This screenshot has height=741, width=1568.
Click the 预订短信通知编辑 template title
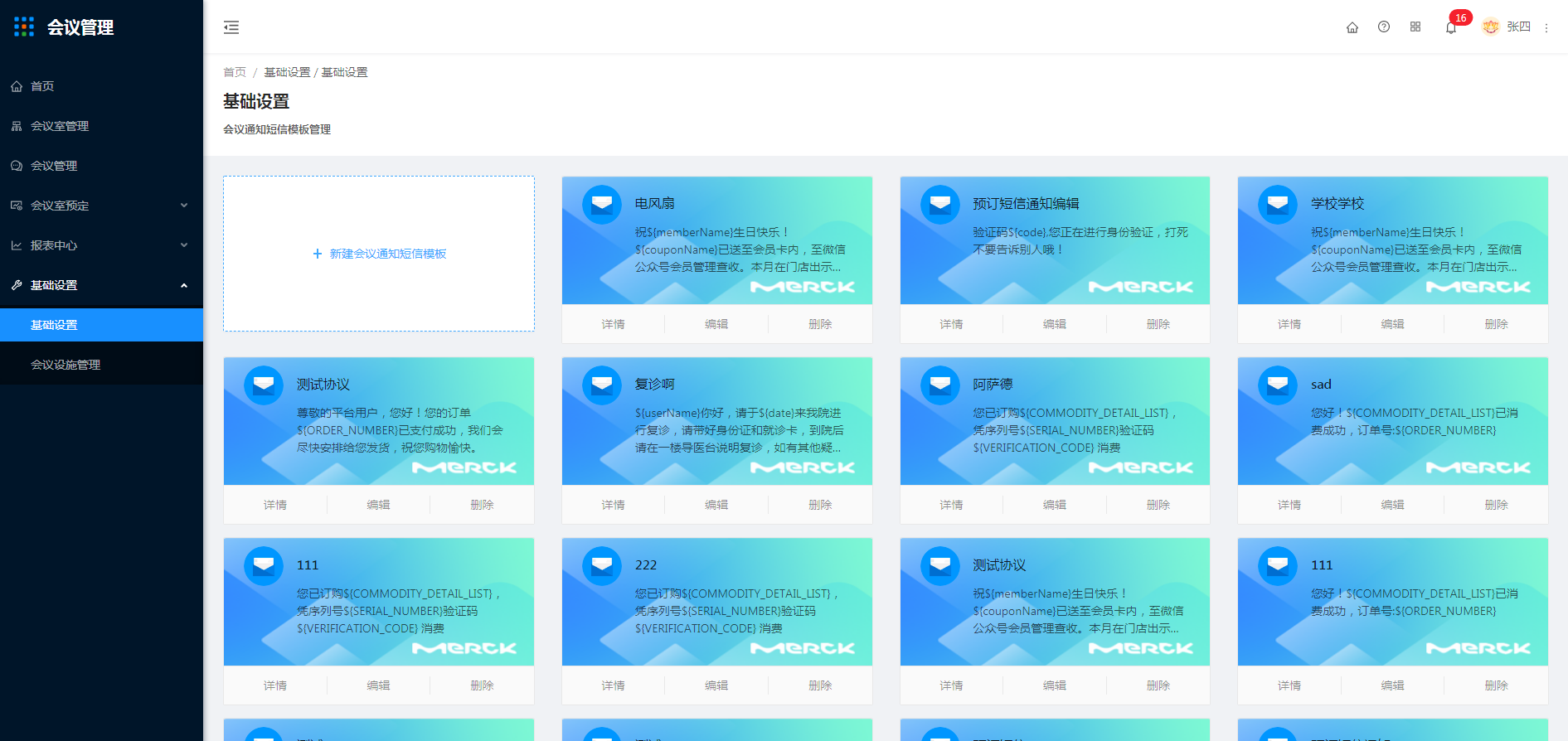pyautogui.click(x=1026, y=204)
